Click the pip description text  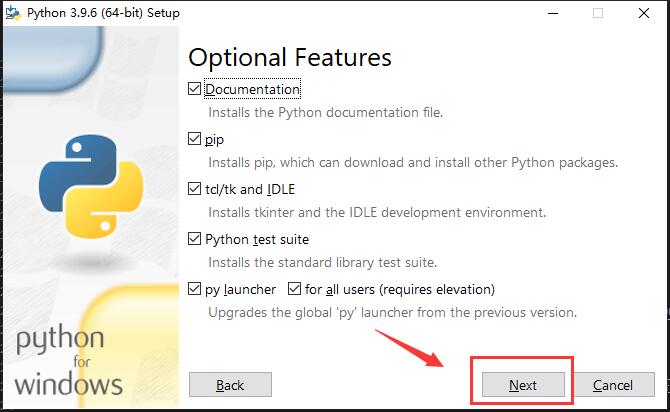click(413, 162)
